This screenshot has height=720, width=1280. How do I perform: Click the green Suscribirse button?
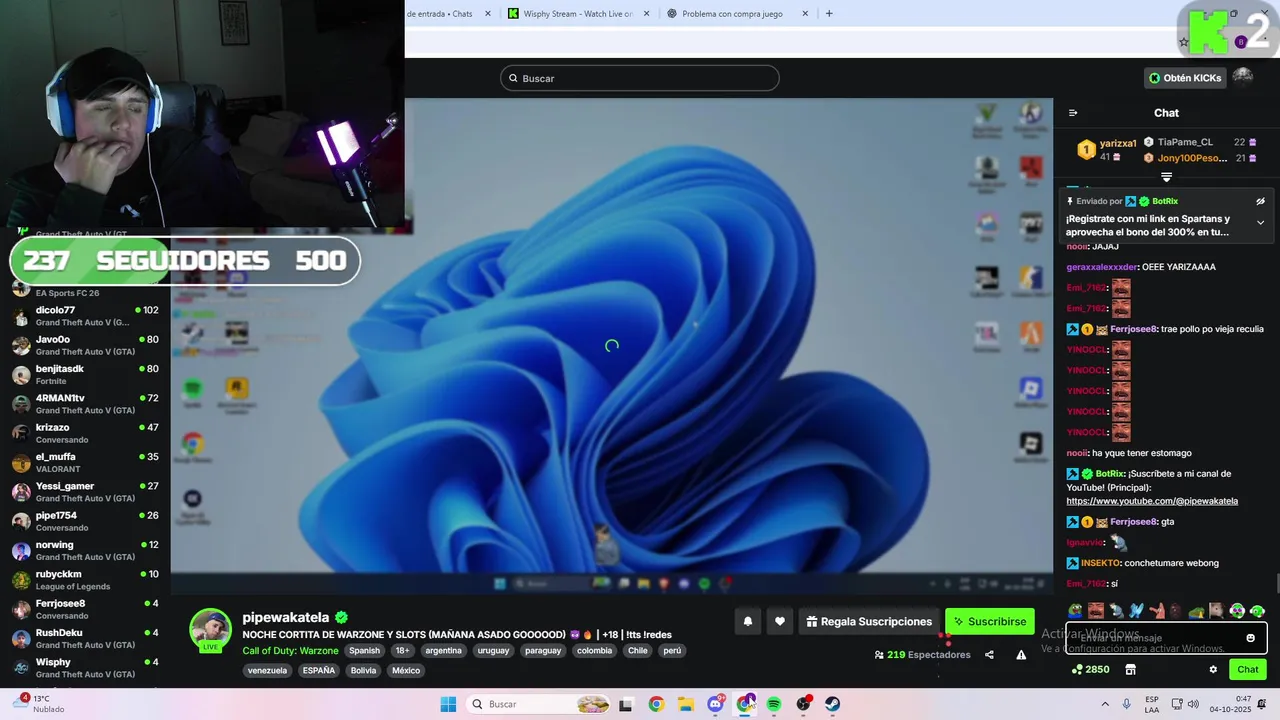990,622
